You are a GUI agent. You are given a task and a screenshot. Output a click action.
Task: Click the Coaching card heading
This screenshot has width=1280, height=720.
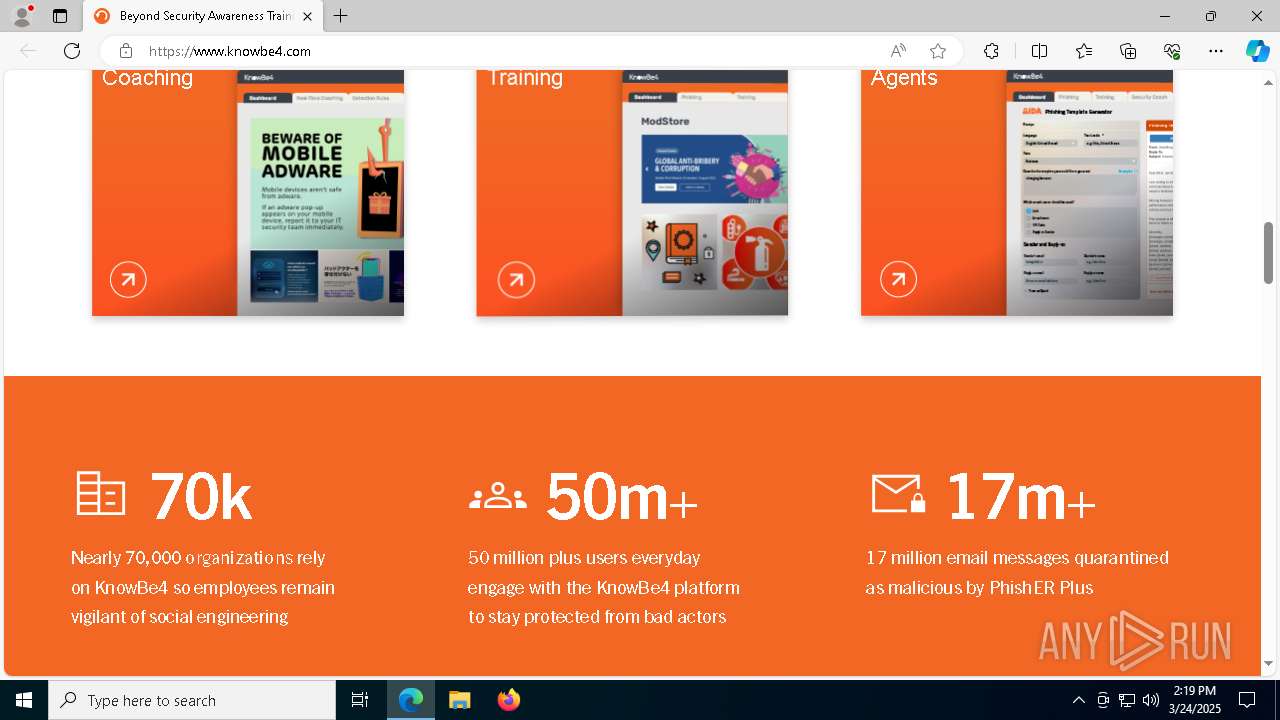pyautogui.click(x=147, y=77)
